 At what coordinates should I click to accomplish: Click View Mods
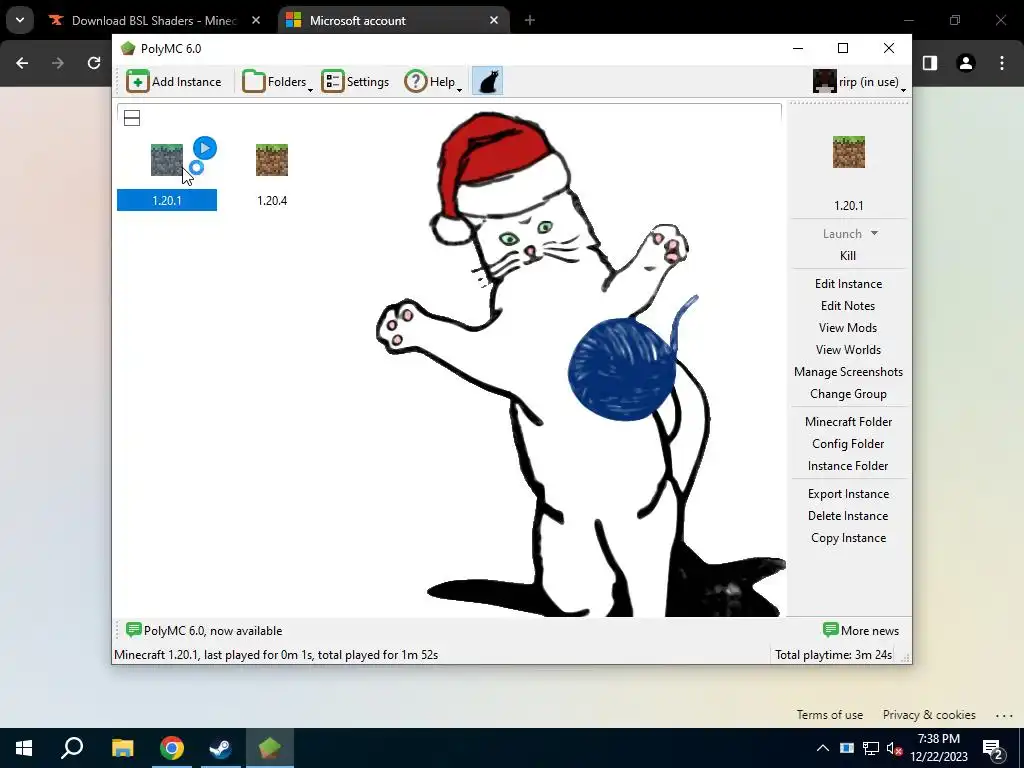coord(848,328)
